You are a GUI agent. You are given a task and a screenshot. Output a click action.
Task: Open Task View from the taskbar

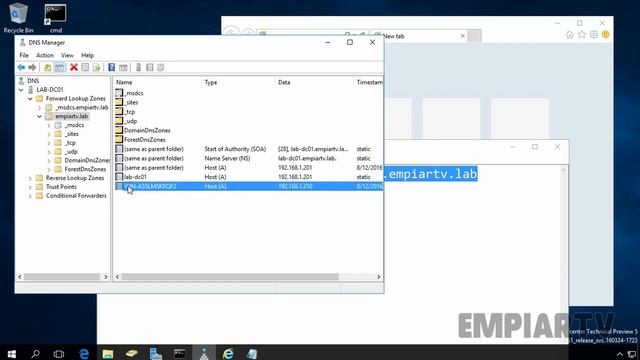(59, 353)
